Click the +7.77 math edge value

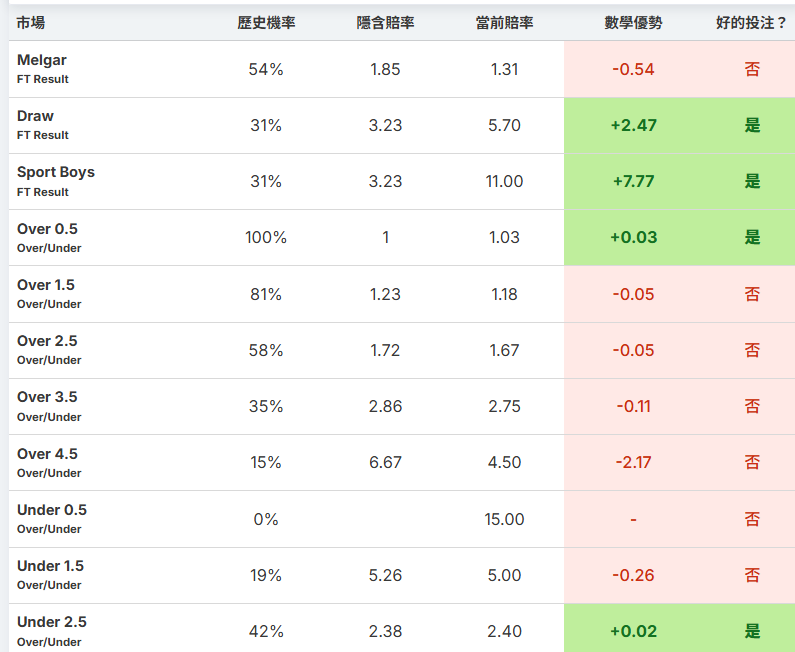633,182
